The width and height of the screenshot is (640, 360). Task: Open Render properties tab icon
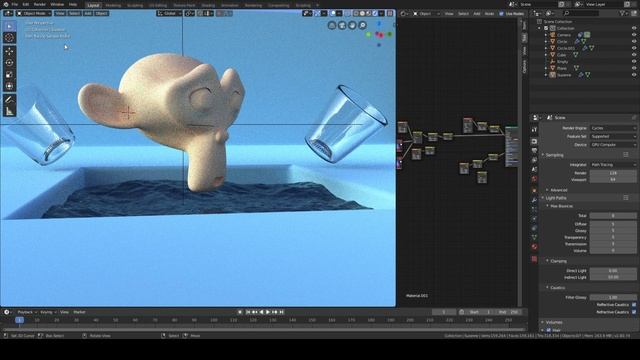point(534,141)
